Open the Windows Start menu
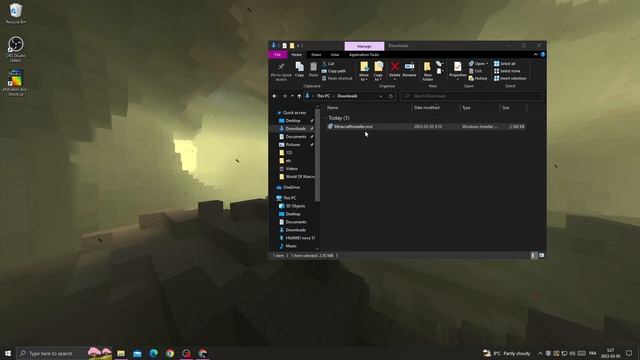This screenshot has height=360, width=640. tap(8, 353)
